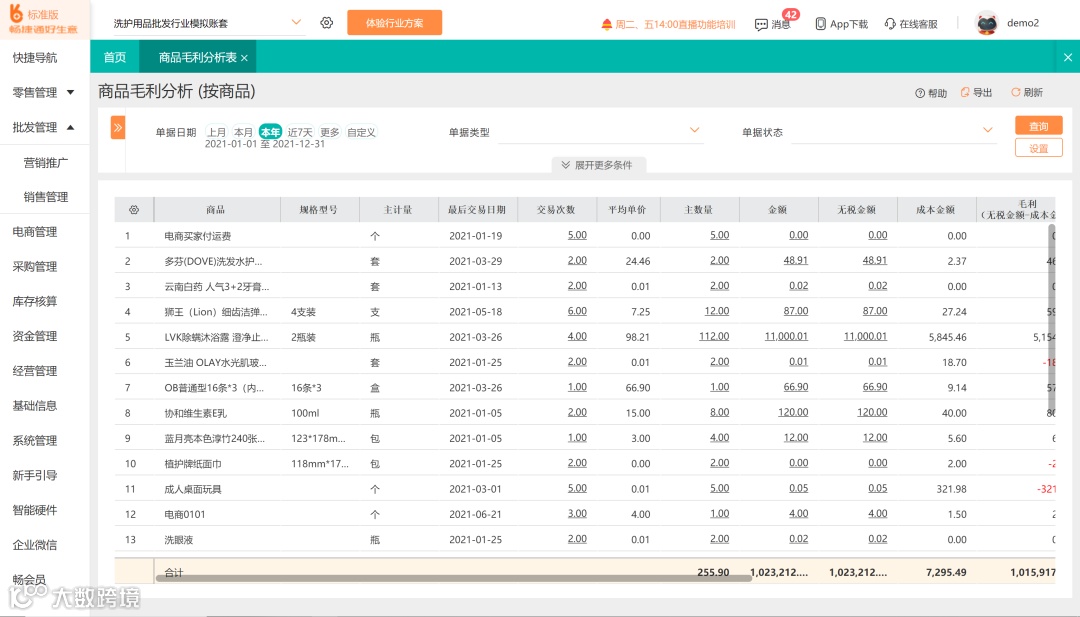Click the bell notification icon for live training
This screenshot has height=617, width=1080.
pyautogui.click(x=607, y=24)
